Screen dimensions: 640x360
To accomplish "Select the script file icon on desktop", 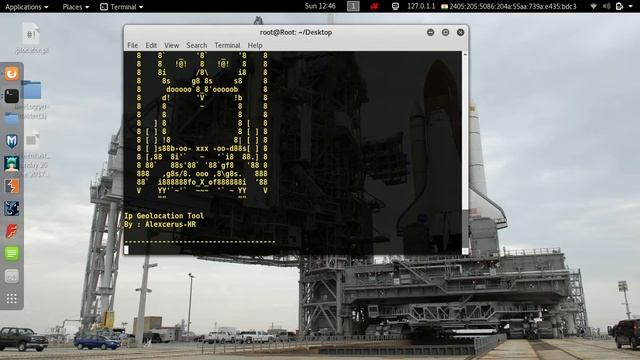I will [31, 34].
